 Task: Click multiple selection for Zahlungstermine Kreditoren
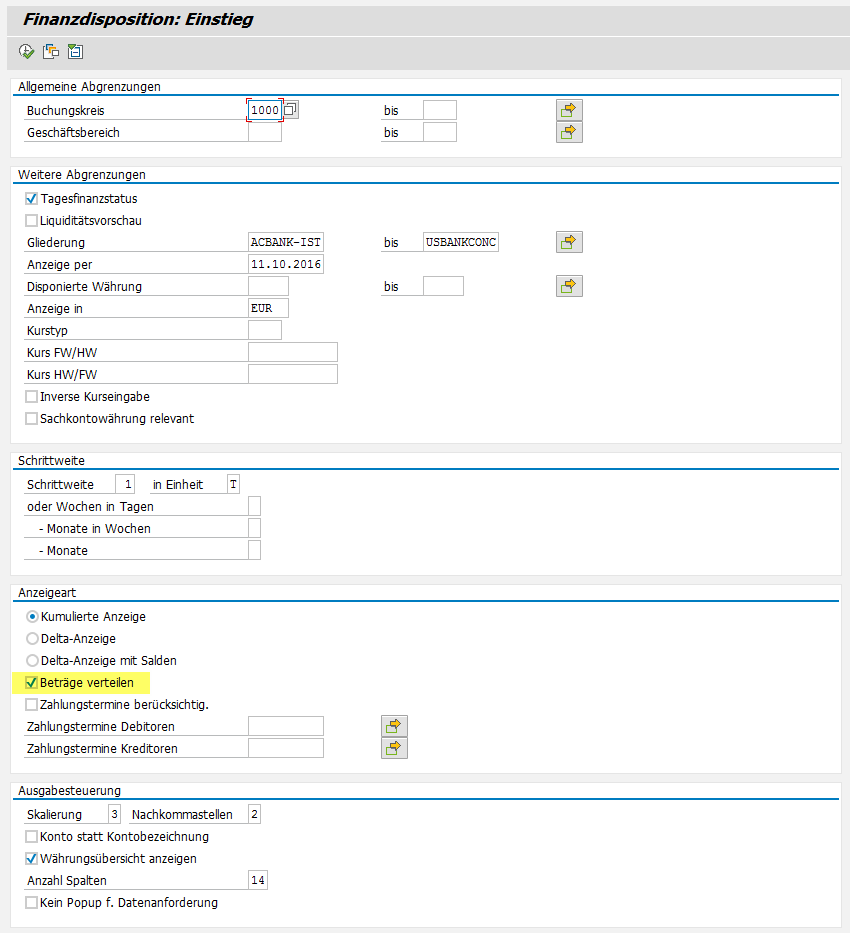(x=394, y=748)
